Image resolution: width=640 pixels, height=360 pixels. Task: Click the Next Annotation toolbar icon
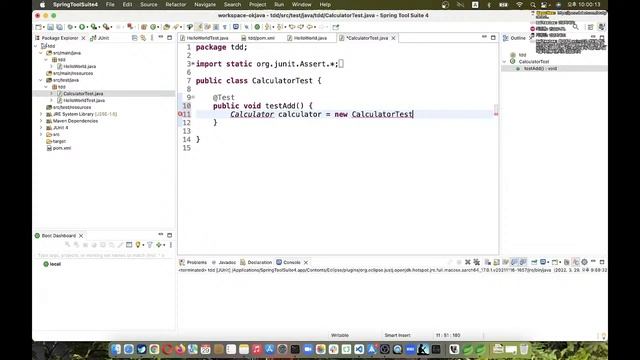tap(268, 27)
